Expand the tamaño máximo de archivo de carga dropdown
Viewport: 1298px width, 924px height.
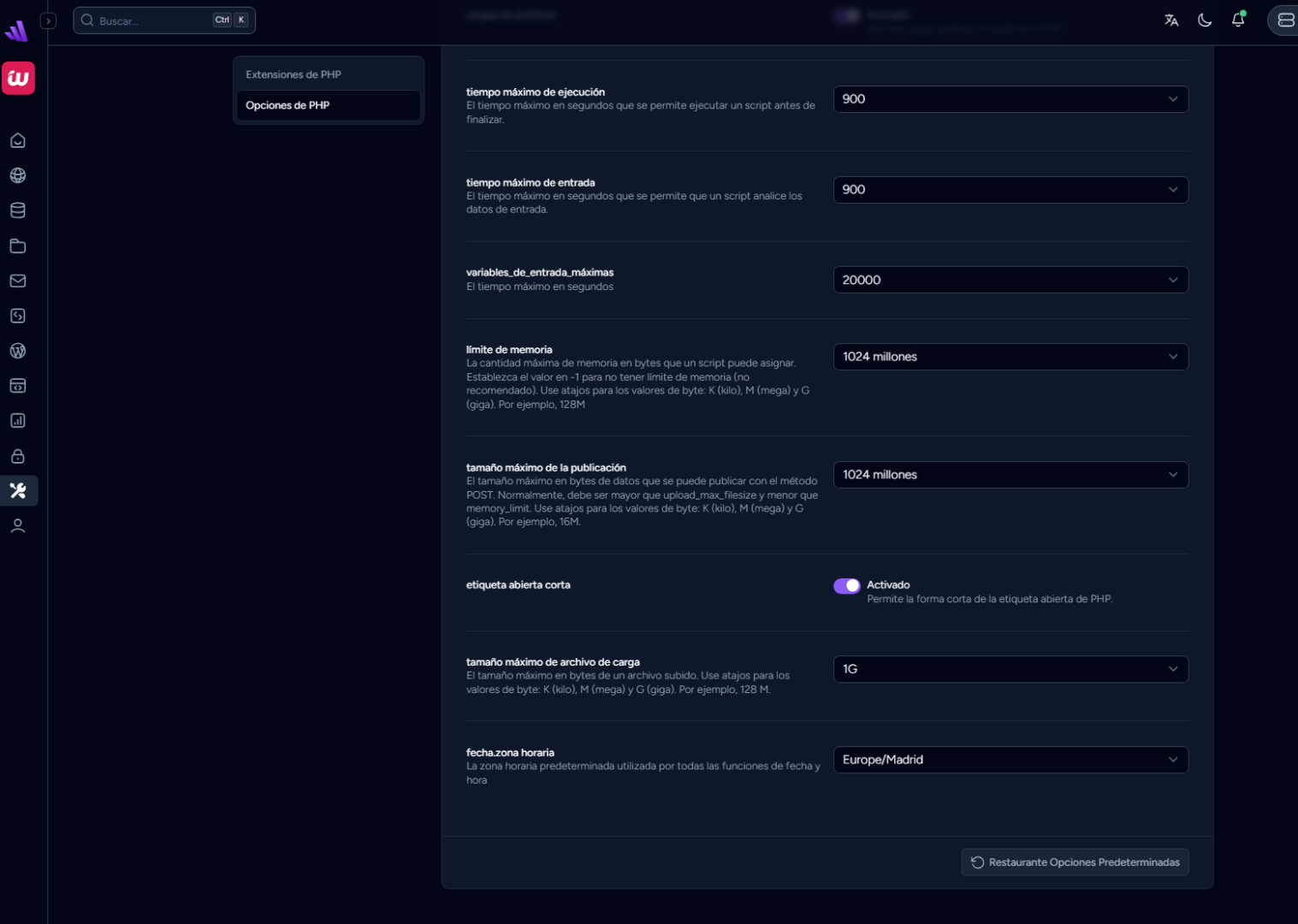tap(1010, 669)
